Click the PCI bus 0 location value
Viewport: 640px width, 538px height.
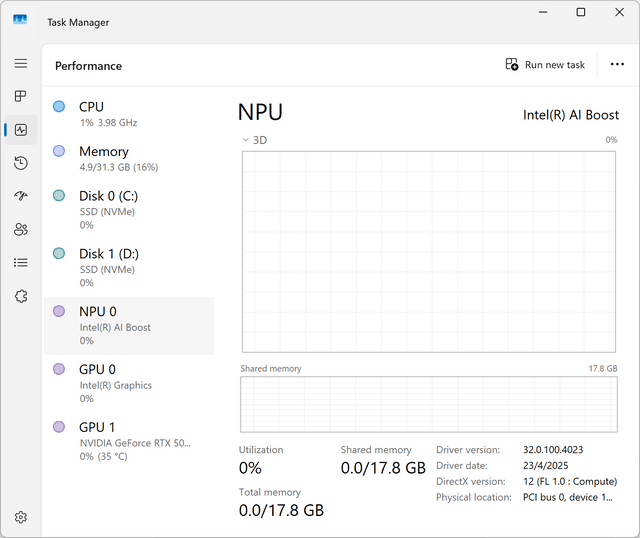tap(568, 497)
